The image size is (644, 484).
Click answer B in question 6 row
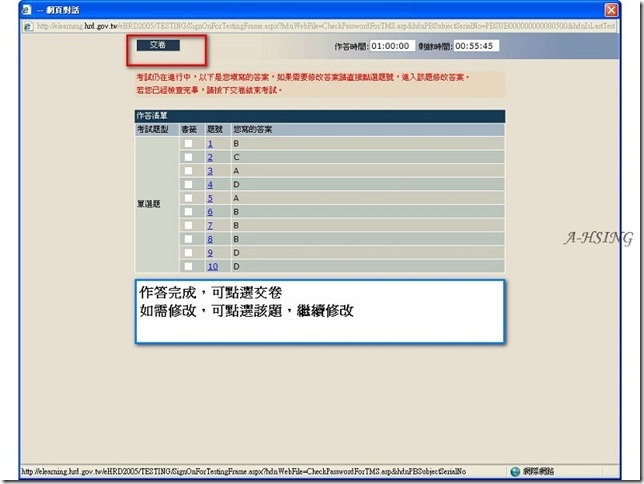[236, 212]
